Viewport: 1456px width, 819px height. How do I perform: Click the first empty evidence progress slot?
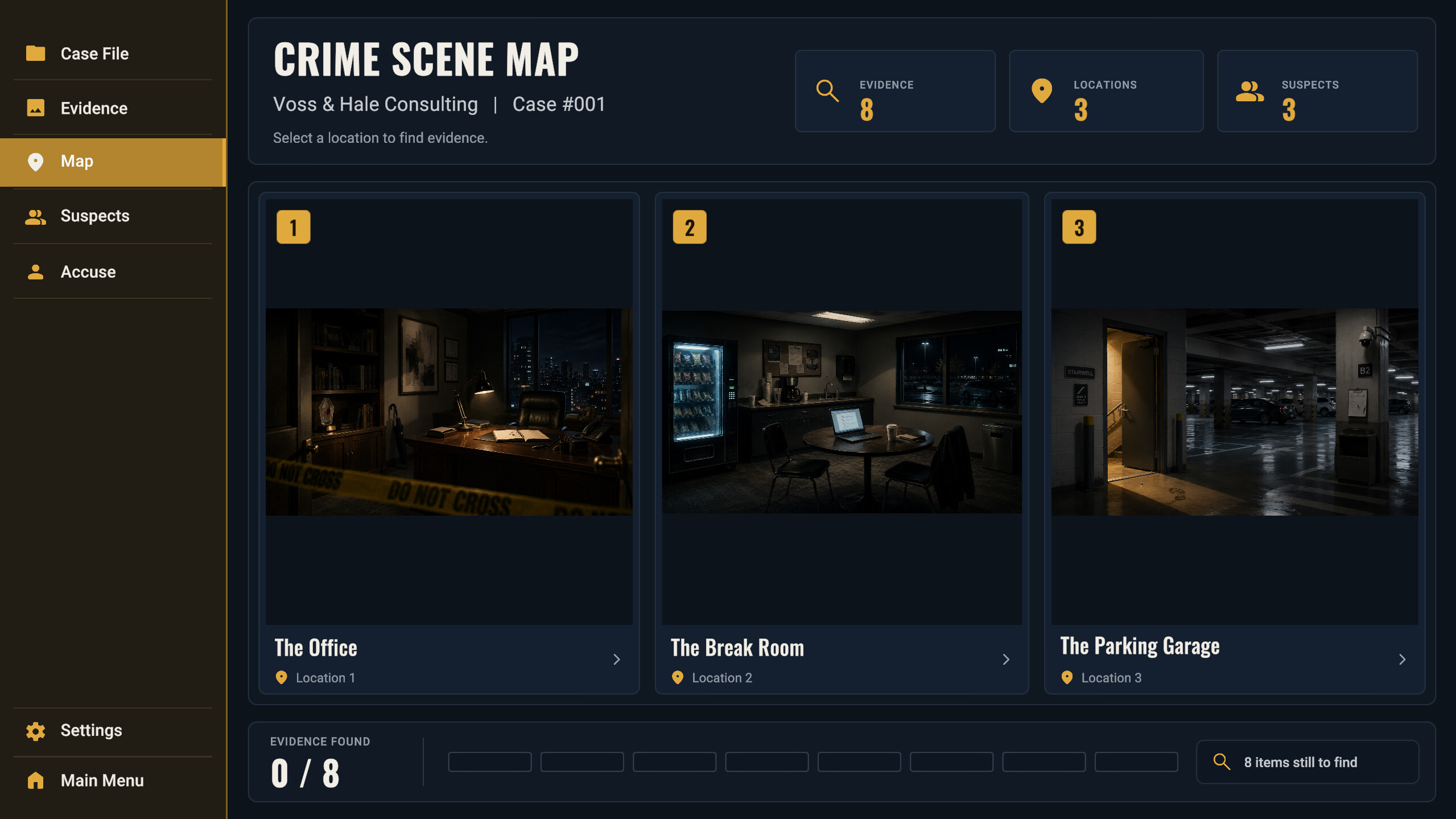tap(490, 762)
